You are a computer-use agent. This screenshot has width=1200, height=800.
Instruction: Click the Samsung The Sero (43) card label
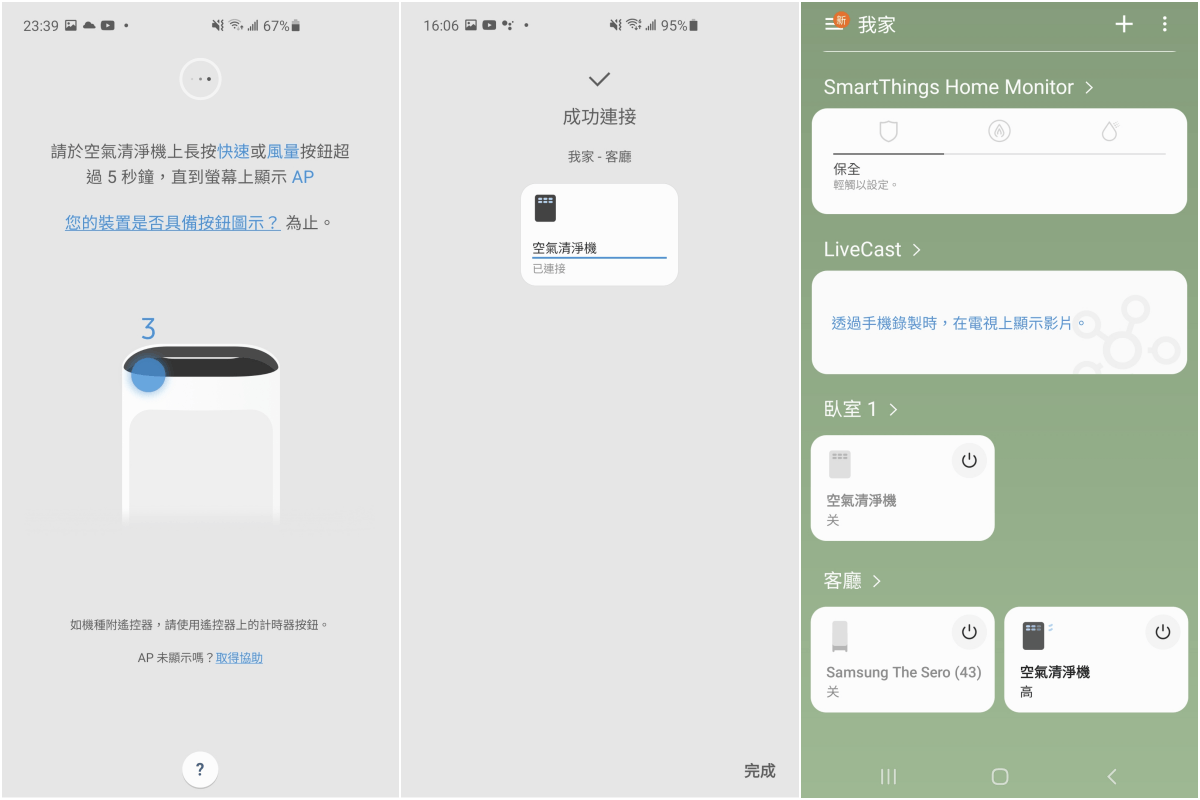(x=904, y=673)
